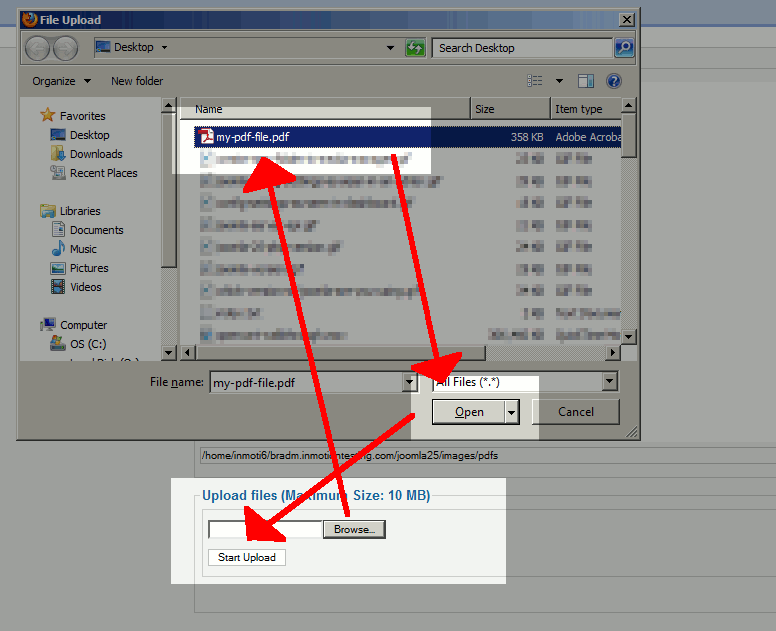Click Start Upload on the web page
The image size is (776, 631).
tap(246, 557)
